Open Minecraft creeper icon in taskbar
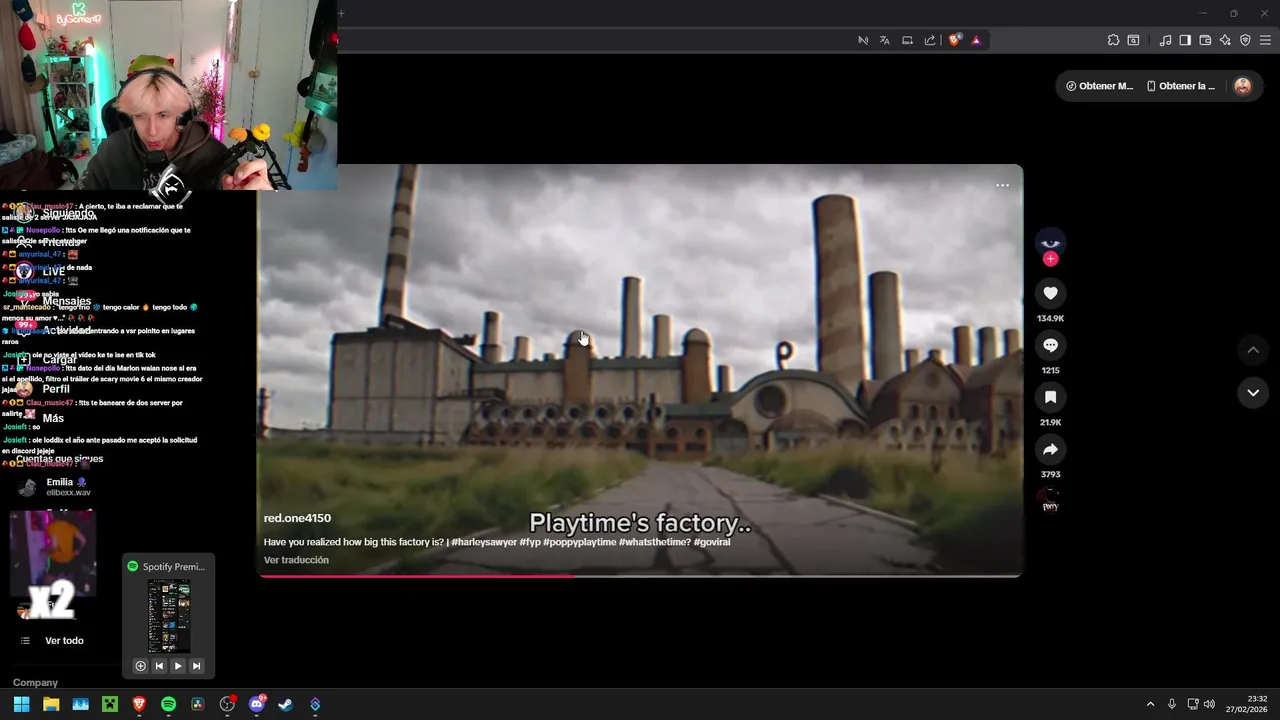Screen dimensions: 1280x720 [x=110, y=704]
